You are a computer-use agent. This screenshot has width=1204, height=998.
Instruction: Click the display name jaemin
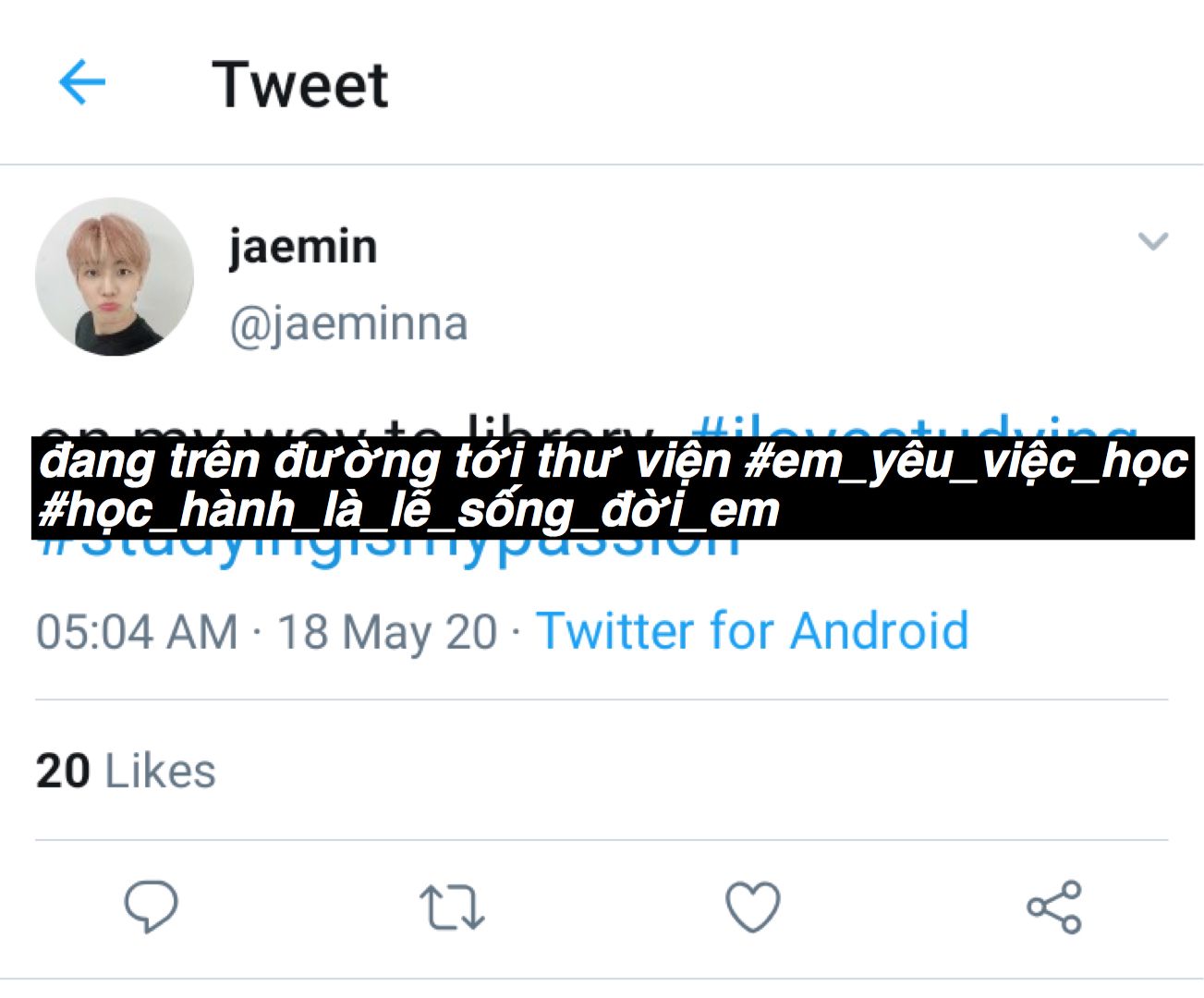303,247
